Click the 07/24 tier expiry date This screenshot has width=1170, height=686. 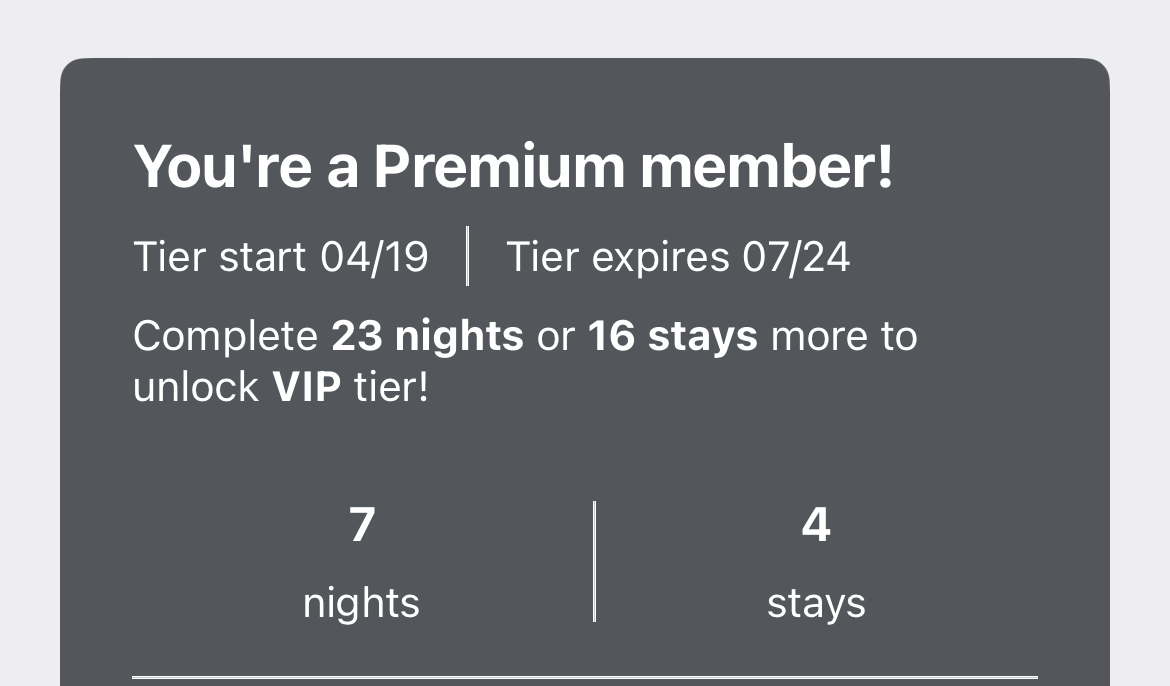796,257
